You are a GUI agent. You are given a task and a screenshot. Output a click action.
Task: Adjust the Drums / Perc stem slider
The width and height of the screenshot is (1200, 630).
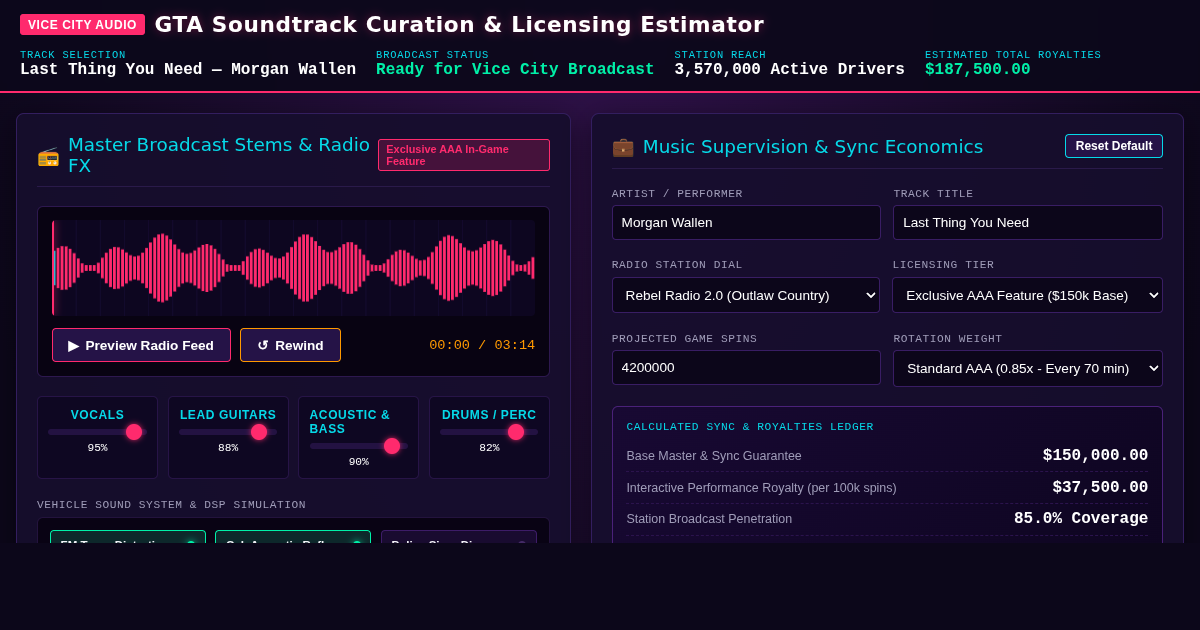pyautogui.click(x=489, y=432)
